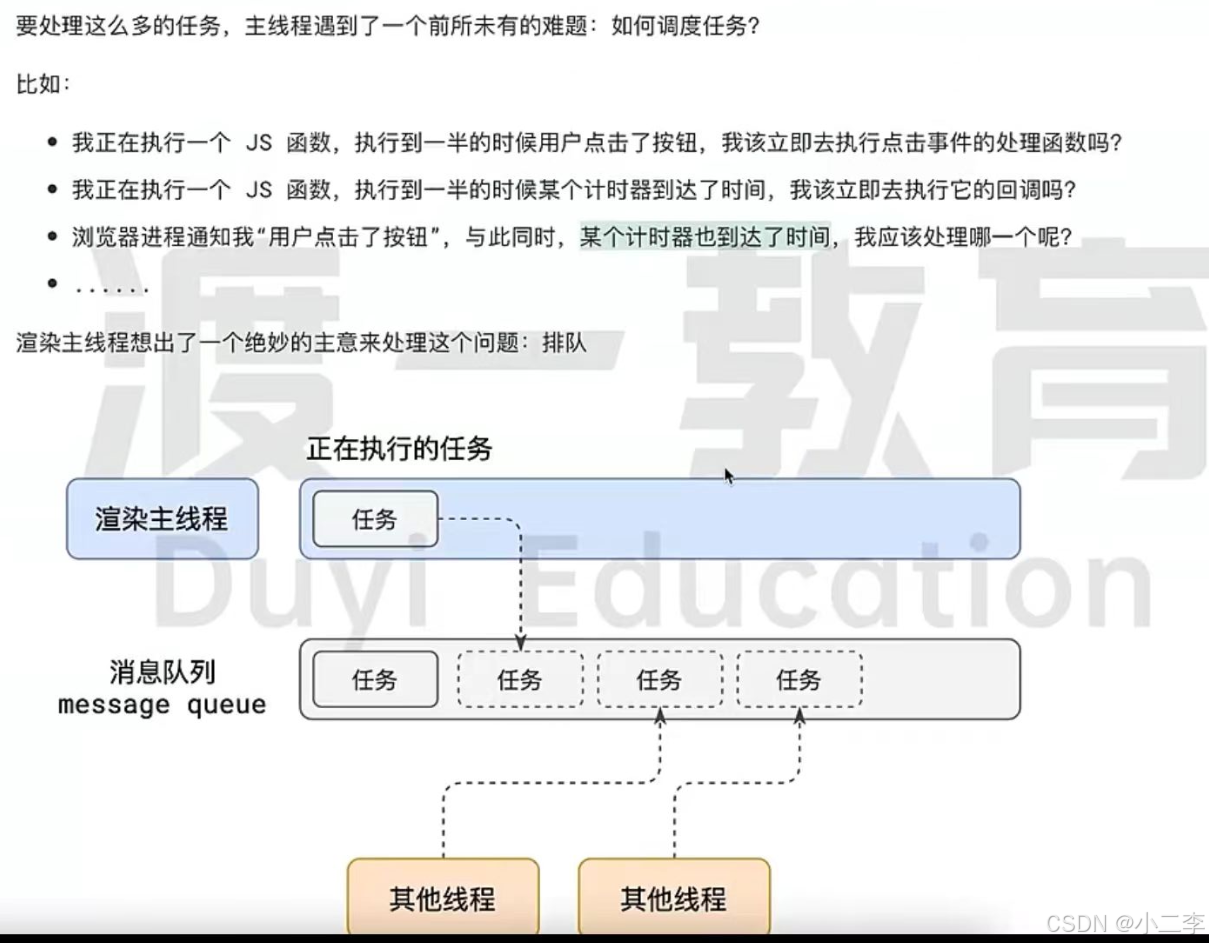Click the bullet about 执行点击事件的处理函数
This screenshot has width=1209, height=943.
[x=596, y=142]
